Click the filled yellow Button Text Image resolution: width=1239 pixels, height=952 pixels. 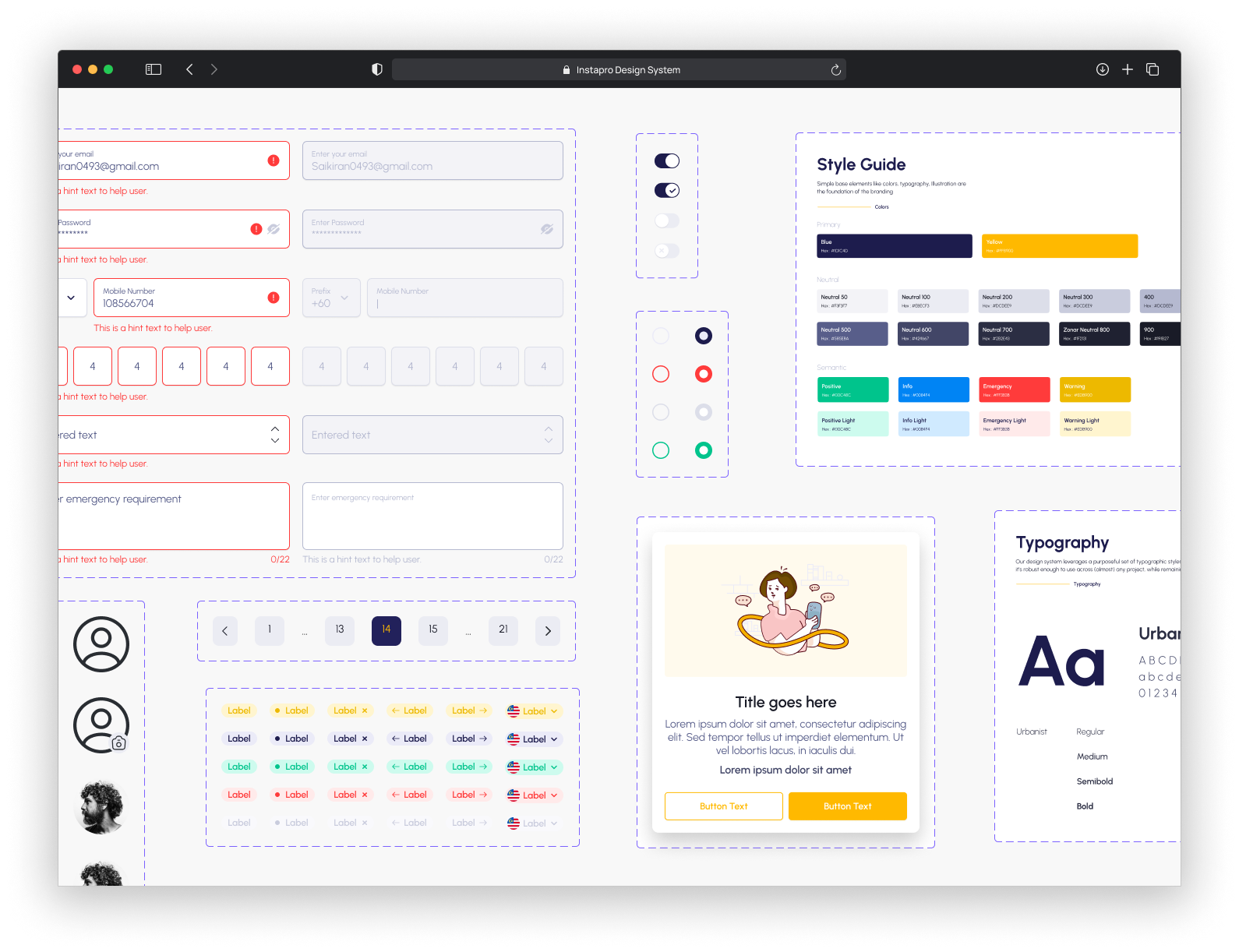(x=847, y=806)
